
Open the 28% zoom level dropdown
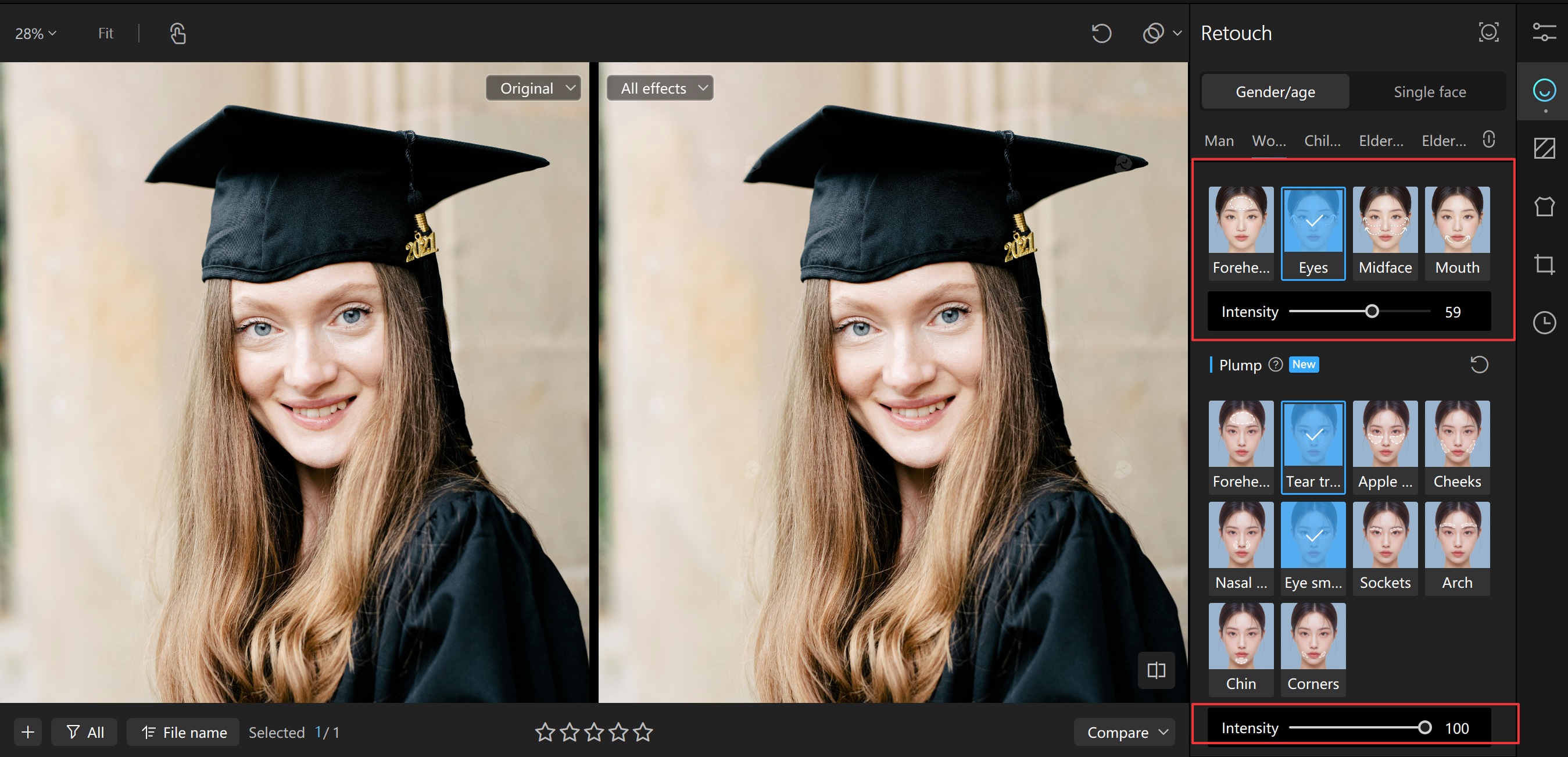(35, 34)
